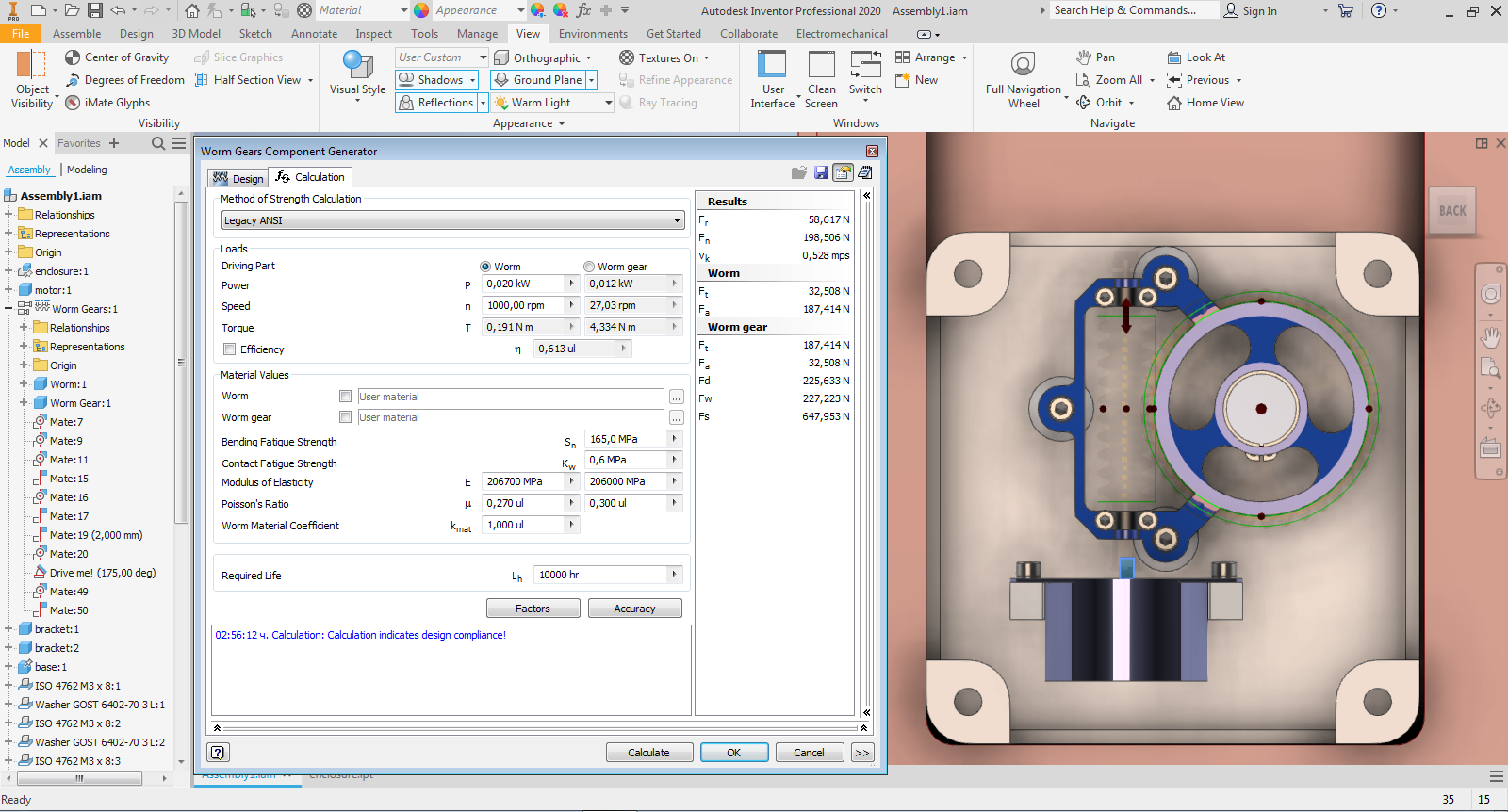Click Look At tool
1508x812 pixels.
coord(1196,57)
